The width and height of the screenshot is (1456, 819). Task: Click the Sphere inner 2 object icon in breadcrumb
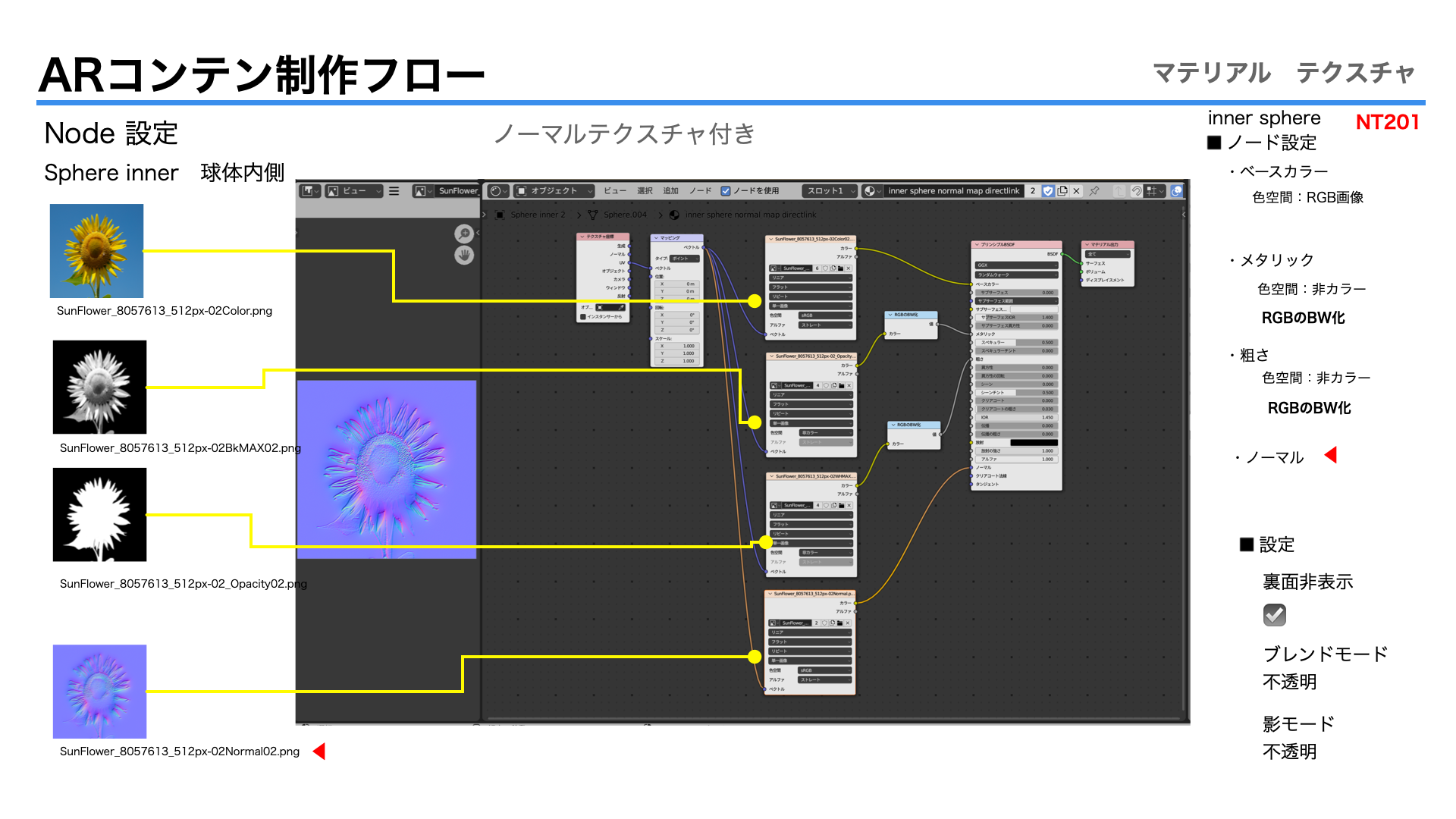pyautogui.click(x=500, y=215)
